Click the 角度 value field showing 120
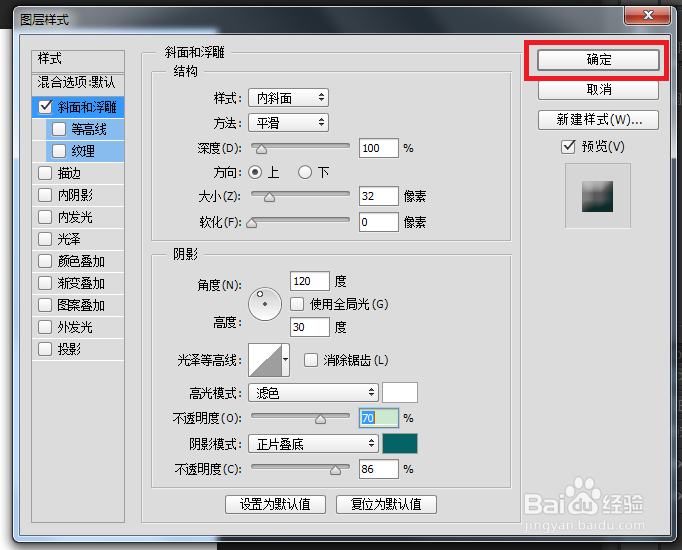 click(310, 281)
